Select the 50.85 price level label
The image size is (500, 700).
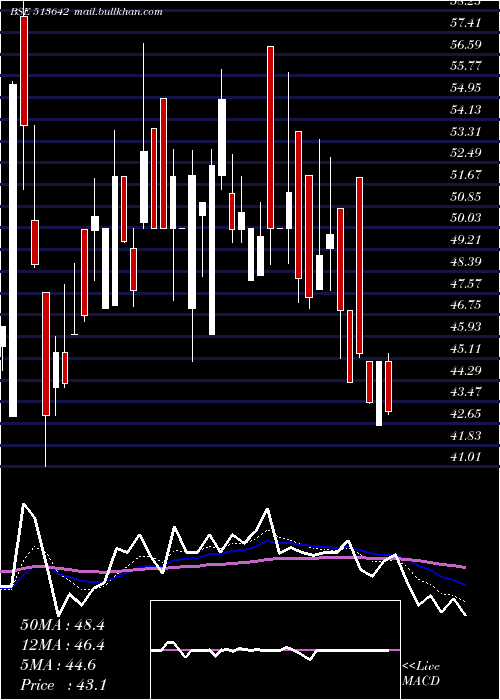click(x=466, y=196)
